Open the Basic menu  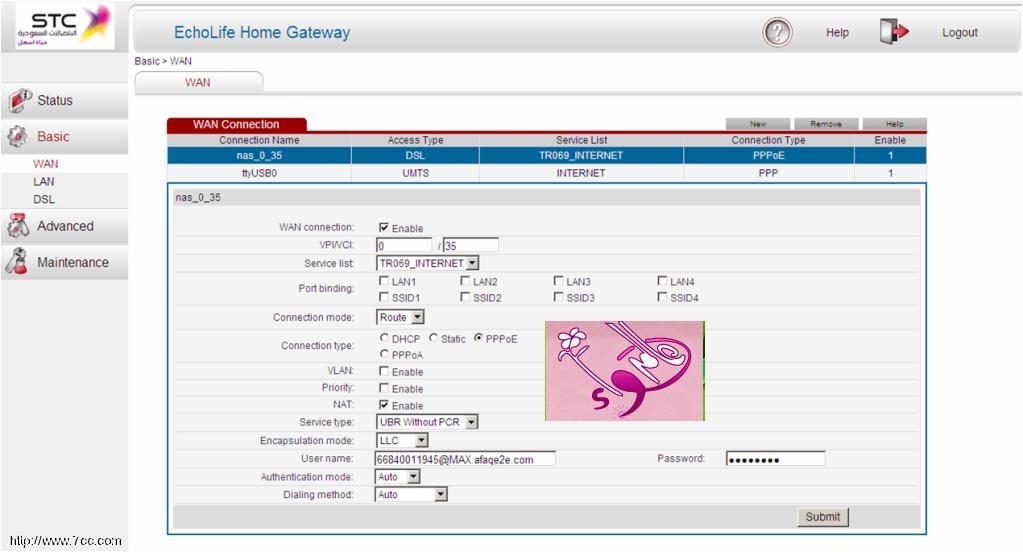65,136
